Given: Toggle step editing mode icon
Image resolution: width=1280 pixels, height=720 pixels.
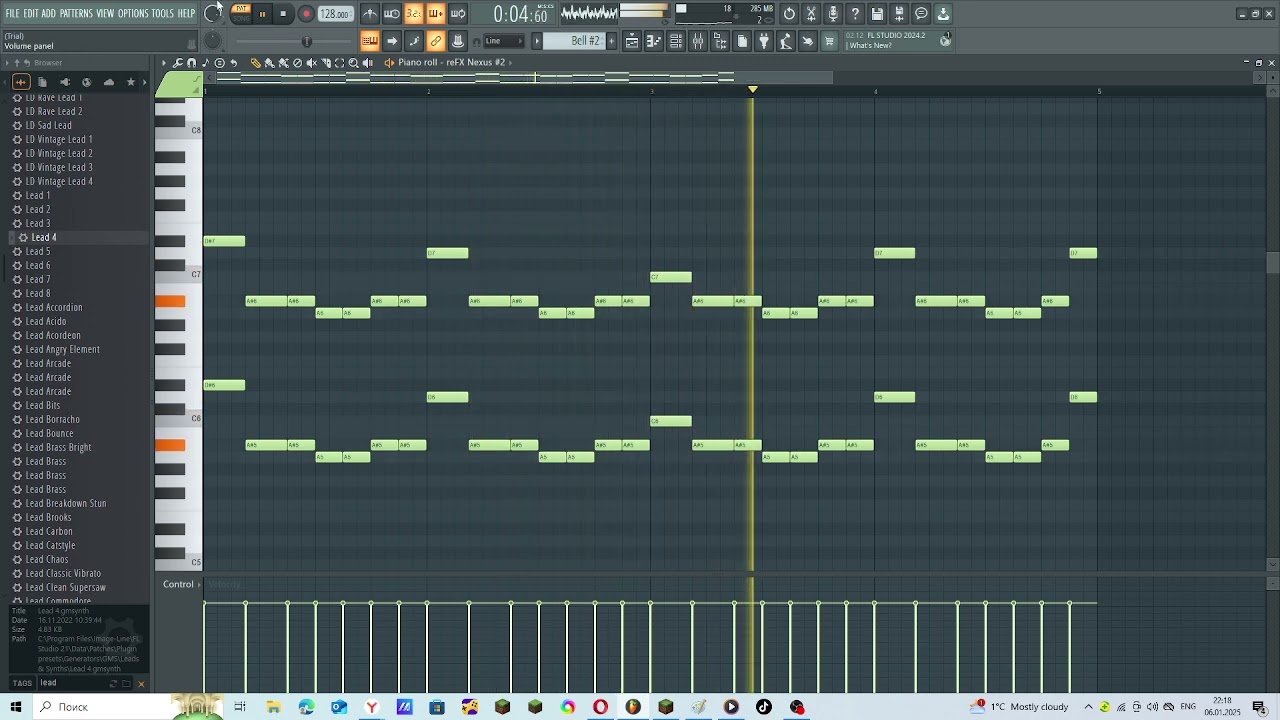Looking at the screenshot, I should 414,41.
